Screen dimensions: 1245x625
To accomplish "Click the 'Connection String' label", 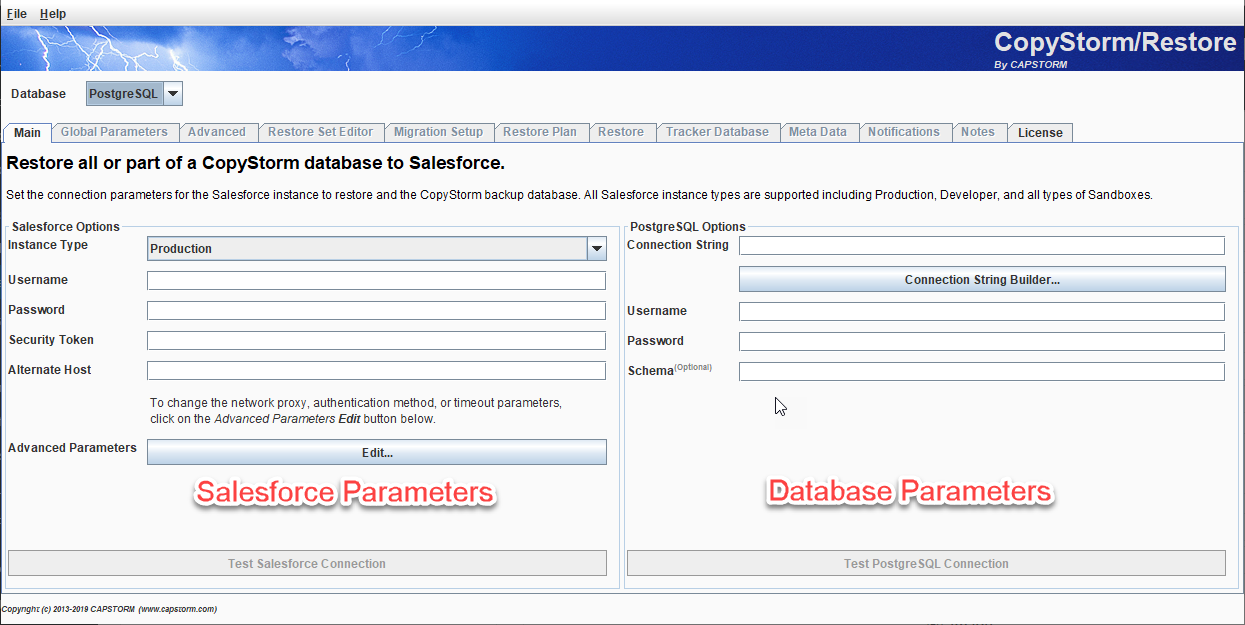I will (678, 245).
